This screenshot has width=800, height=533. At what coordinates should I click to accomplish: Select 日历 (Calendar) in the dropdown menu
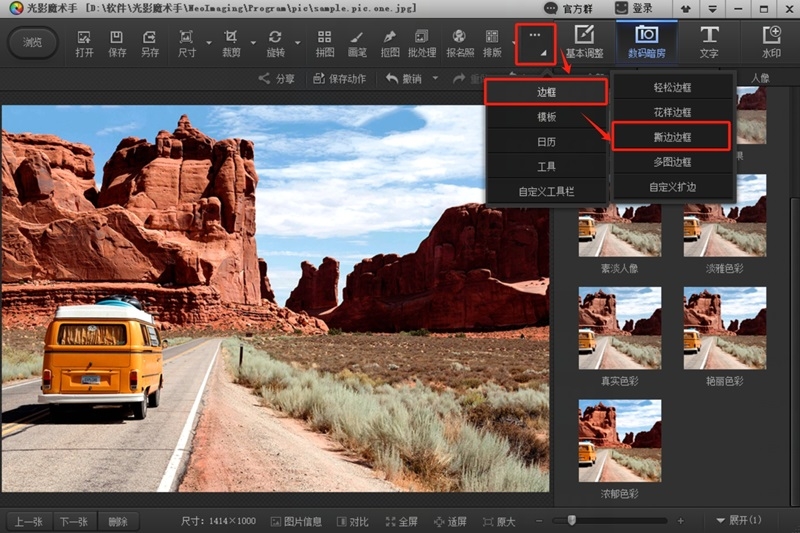[546, 142]
